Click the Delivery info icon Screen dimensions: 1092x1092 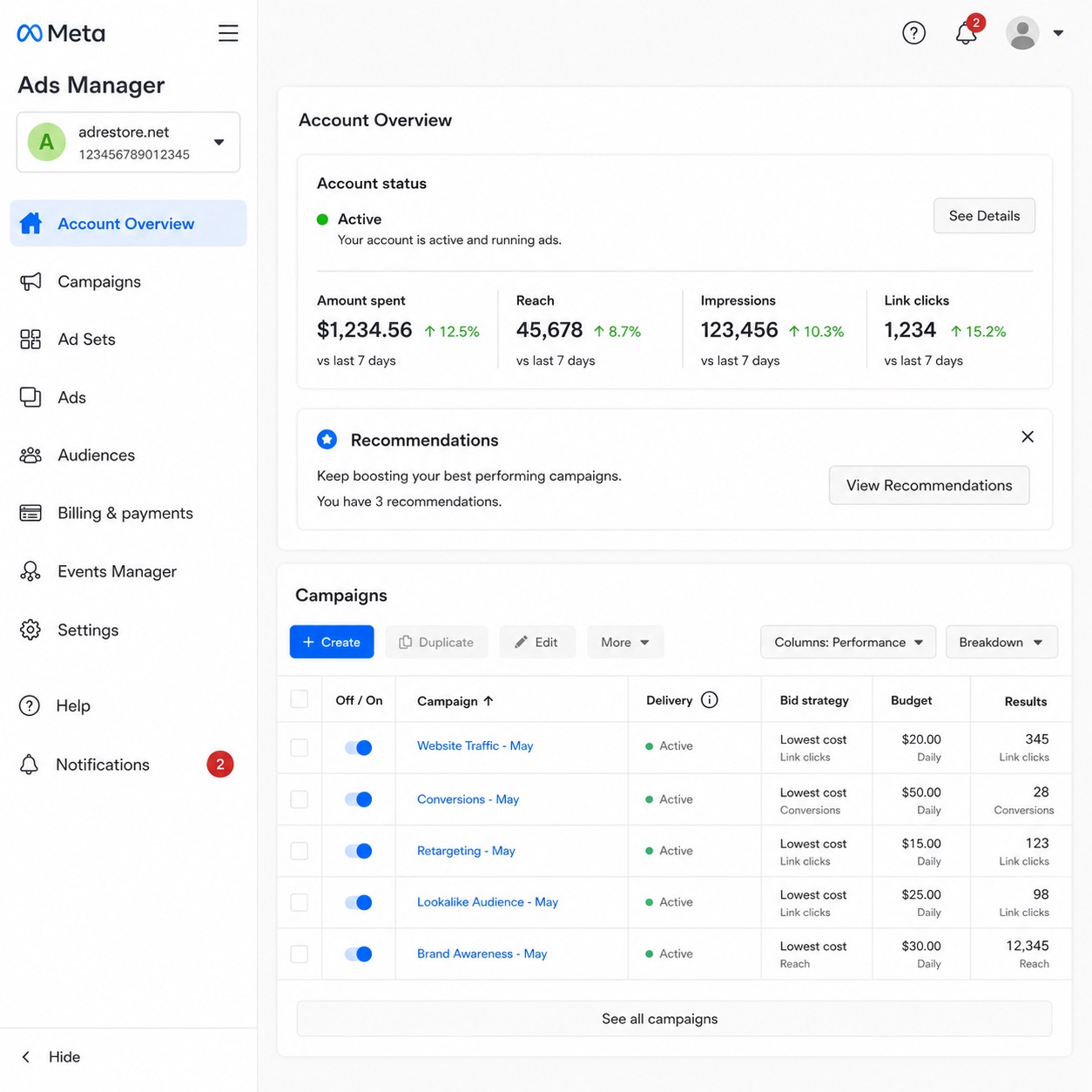[x=710, y=700]
